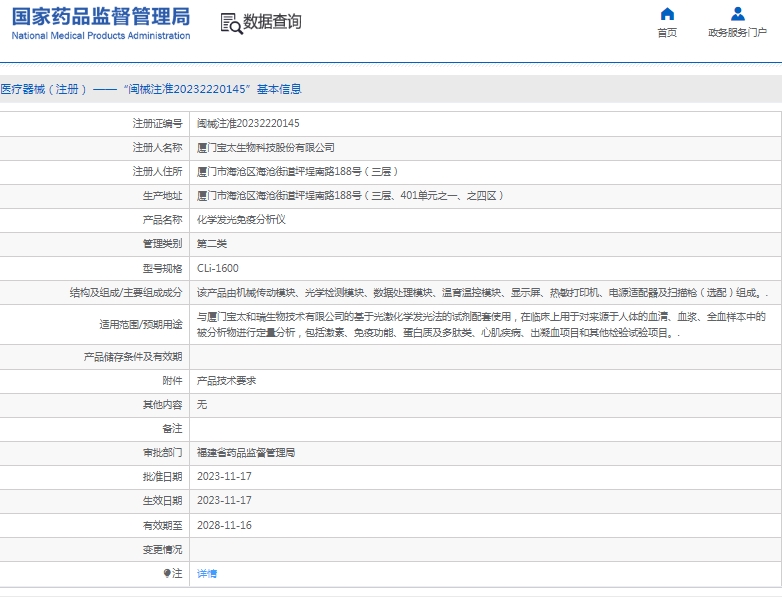Click the 生产地址 row label
Screen dimensions: 782x598
[x=163, y=196]
